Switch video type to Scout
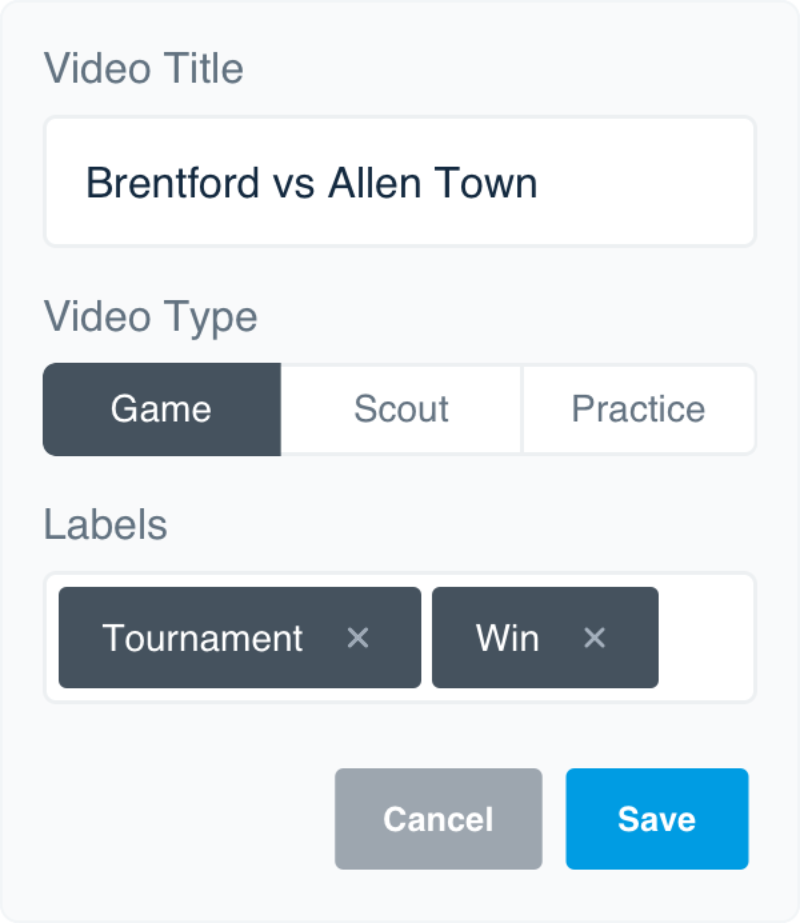 (x=401, y=409)
